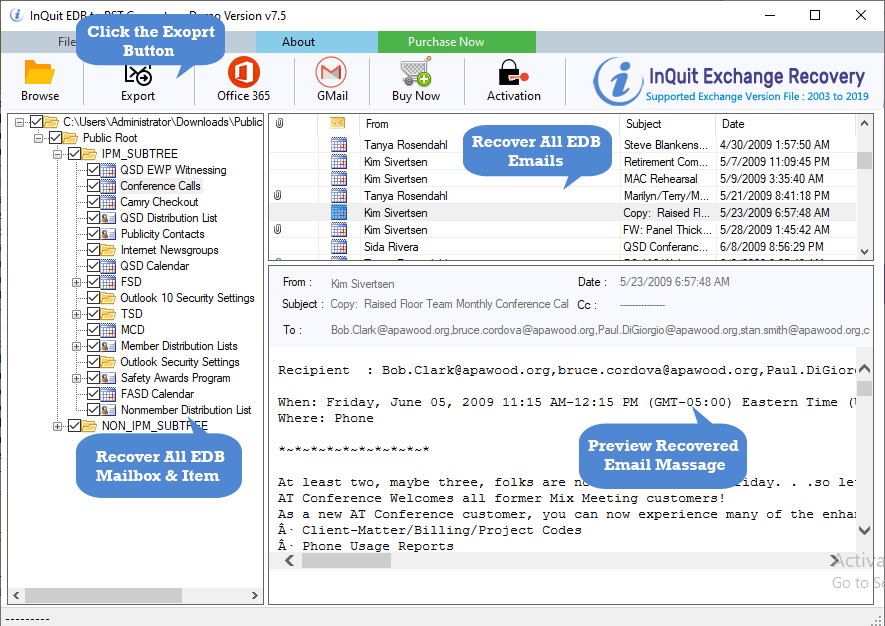Viewport: 885px width, 626px height.
Task: Sort emails by Subject column header
Action: point(643,124)
